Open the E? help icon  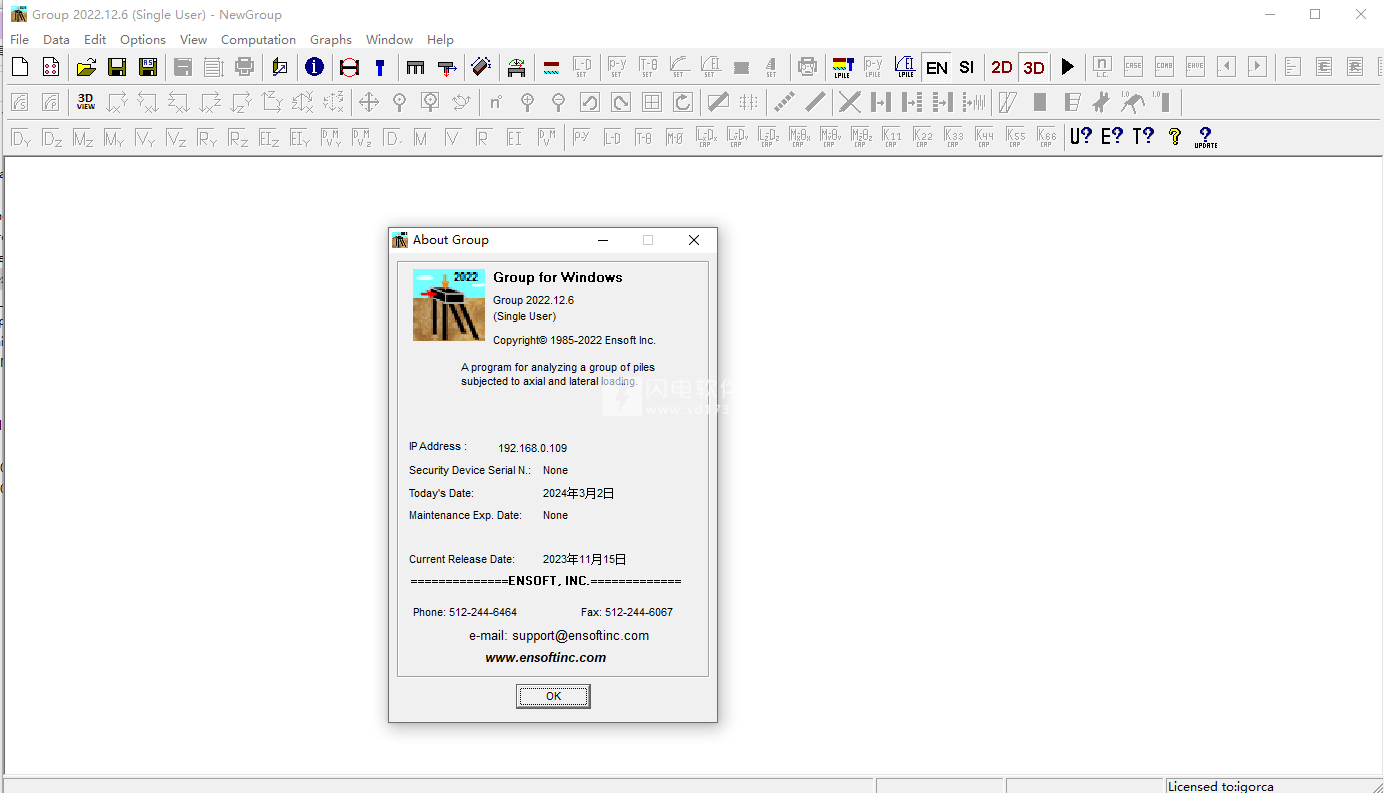pos(1112,136)
